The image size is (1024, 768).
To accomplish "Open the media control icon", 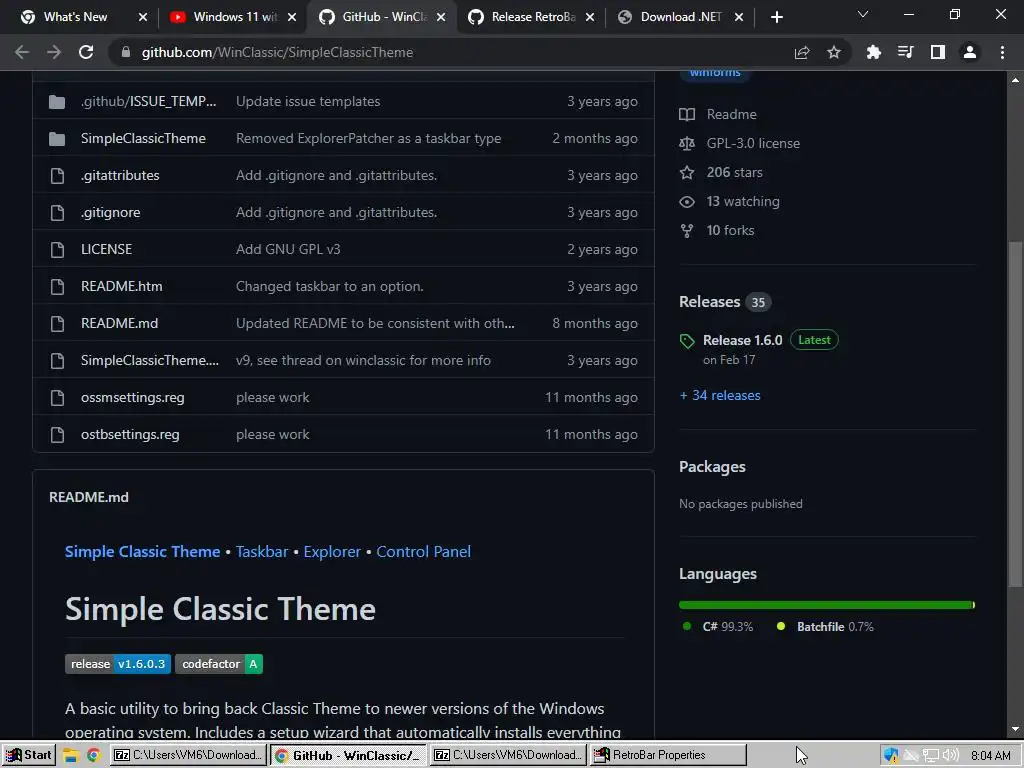I will [906, 52].
